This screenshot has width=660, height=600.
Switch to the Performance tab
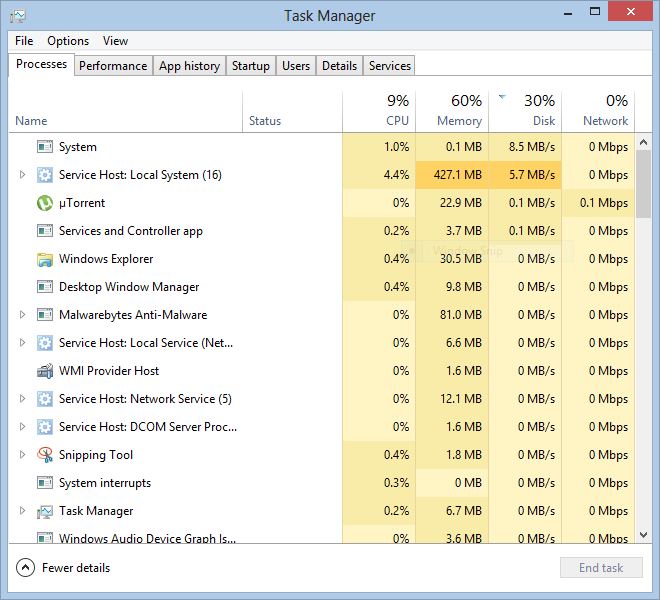coord(113,66)
